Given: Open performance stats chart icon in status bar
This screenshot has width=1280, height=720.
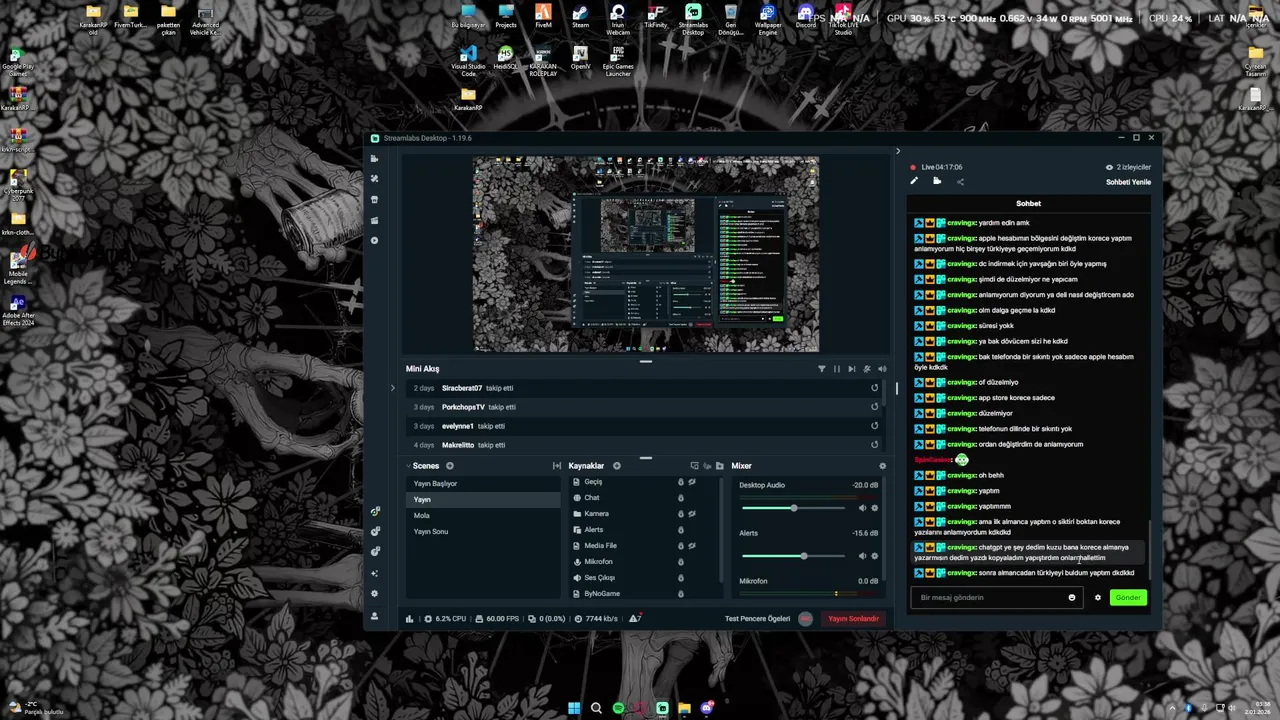Looking at the screenshot, I should pos(409,619).
